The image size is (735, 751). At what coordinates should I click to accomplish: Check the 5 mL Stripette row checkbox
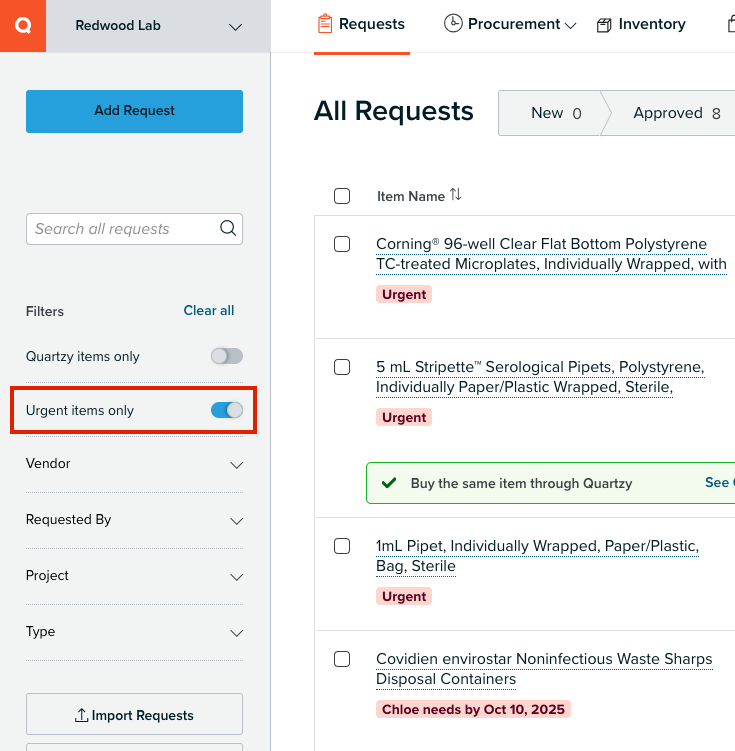coord(342,367)
